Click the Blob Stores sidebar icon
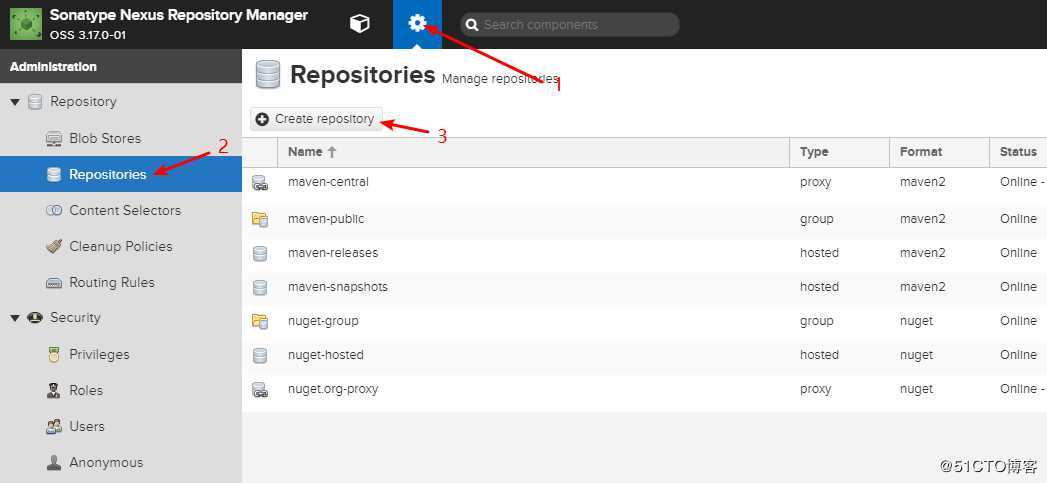This screenshot has width=1047, height=483. (x=54, y=139)
